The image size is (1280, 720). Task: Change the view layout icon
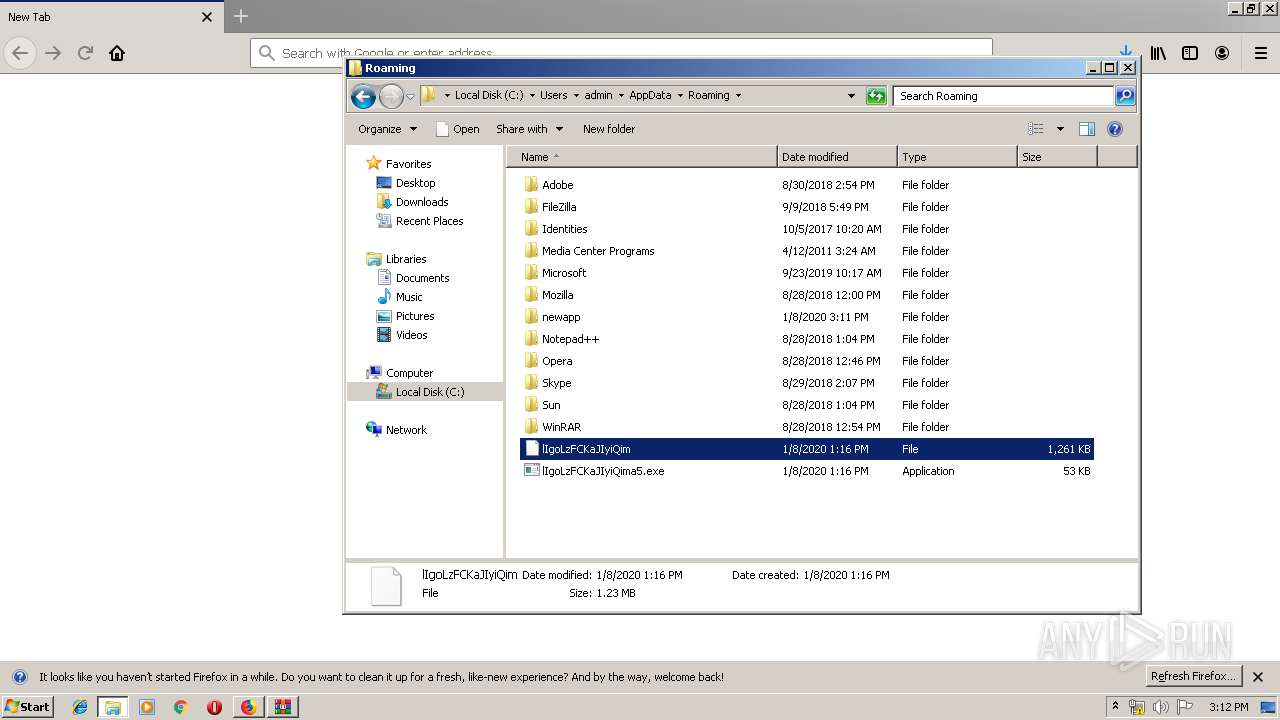1036,129
